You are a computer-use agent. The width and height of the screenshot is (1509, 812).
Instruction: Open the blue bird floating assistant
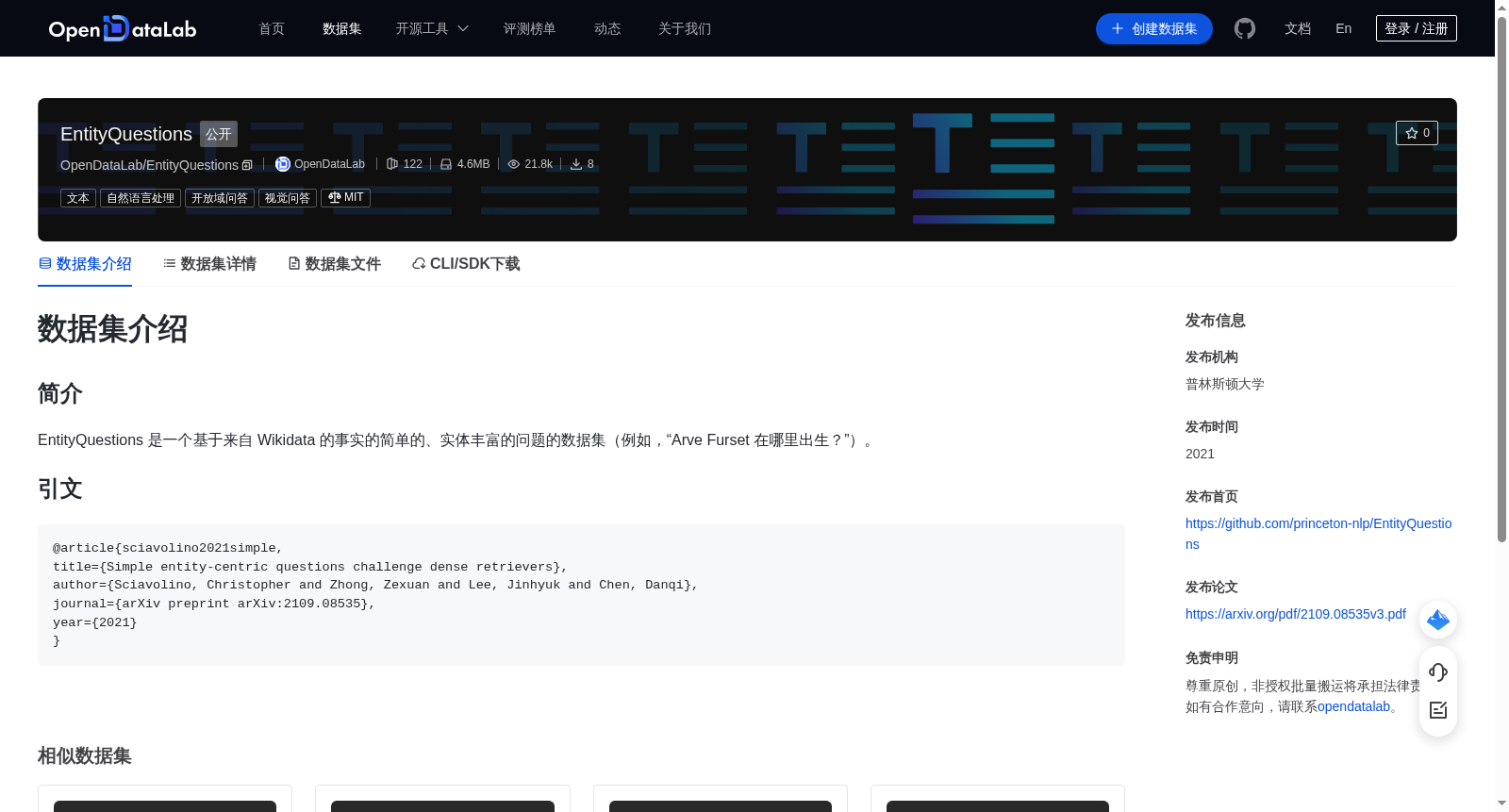pos(1438,620)
